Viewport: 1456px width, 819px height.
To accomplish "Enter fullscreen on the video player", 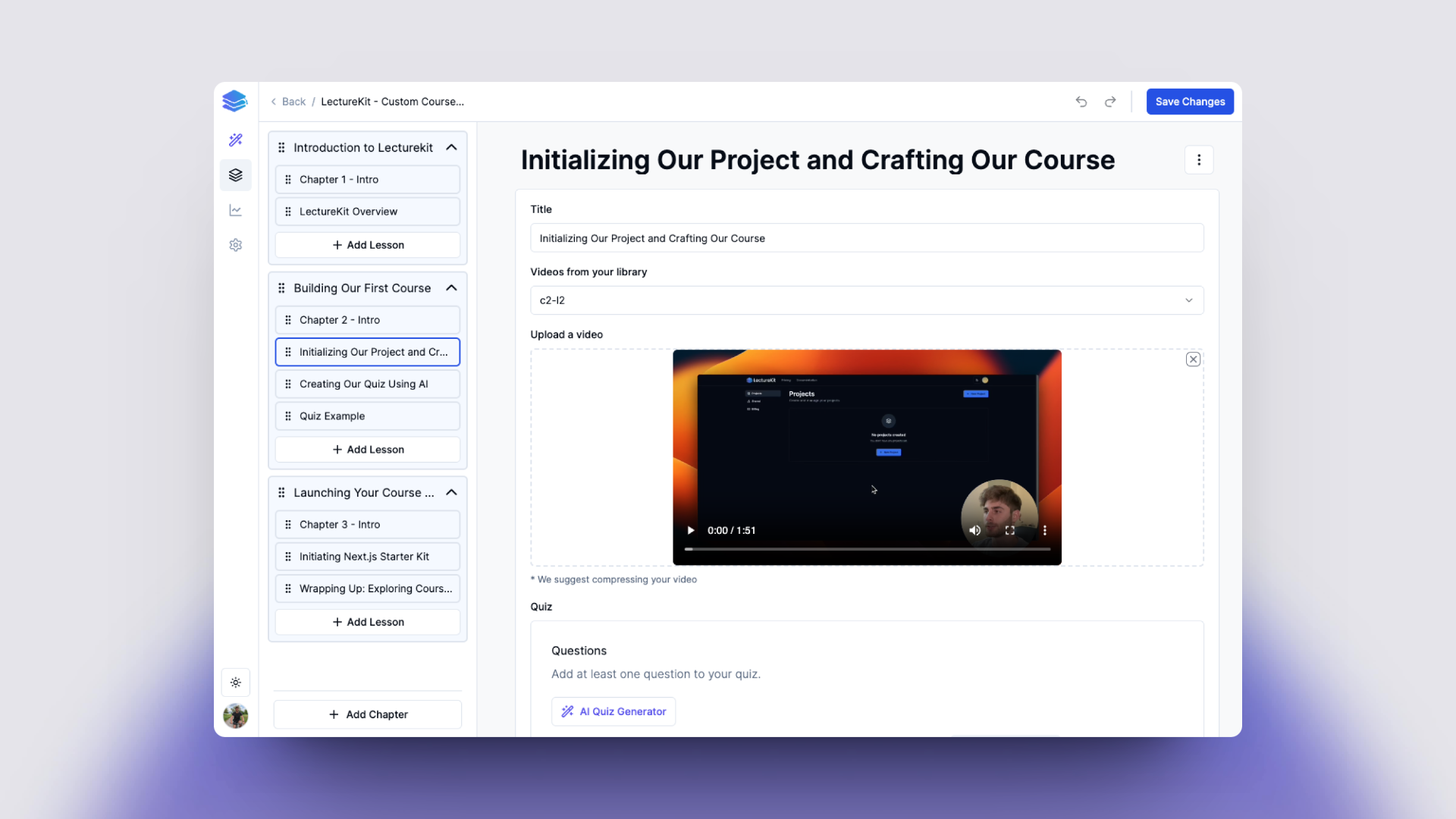I will click(1009, 530).
